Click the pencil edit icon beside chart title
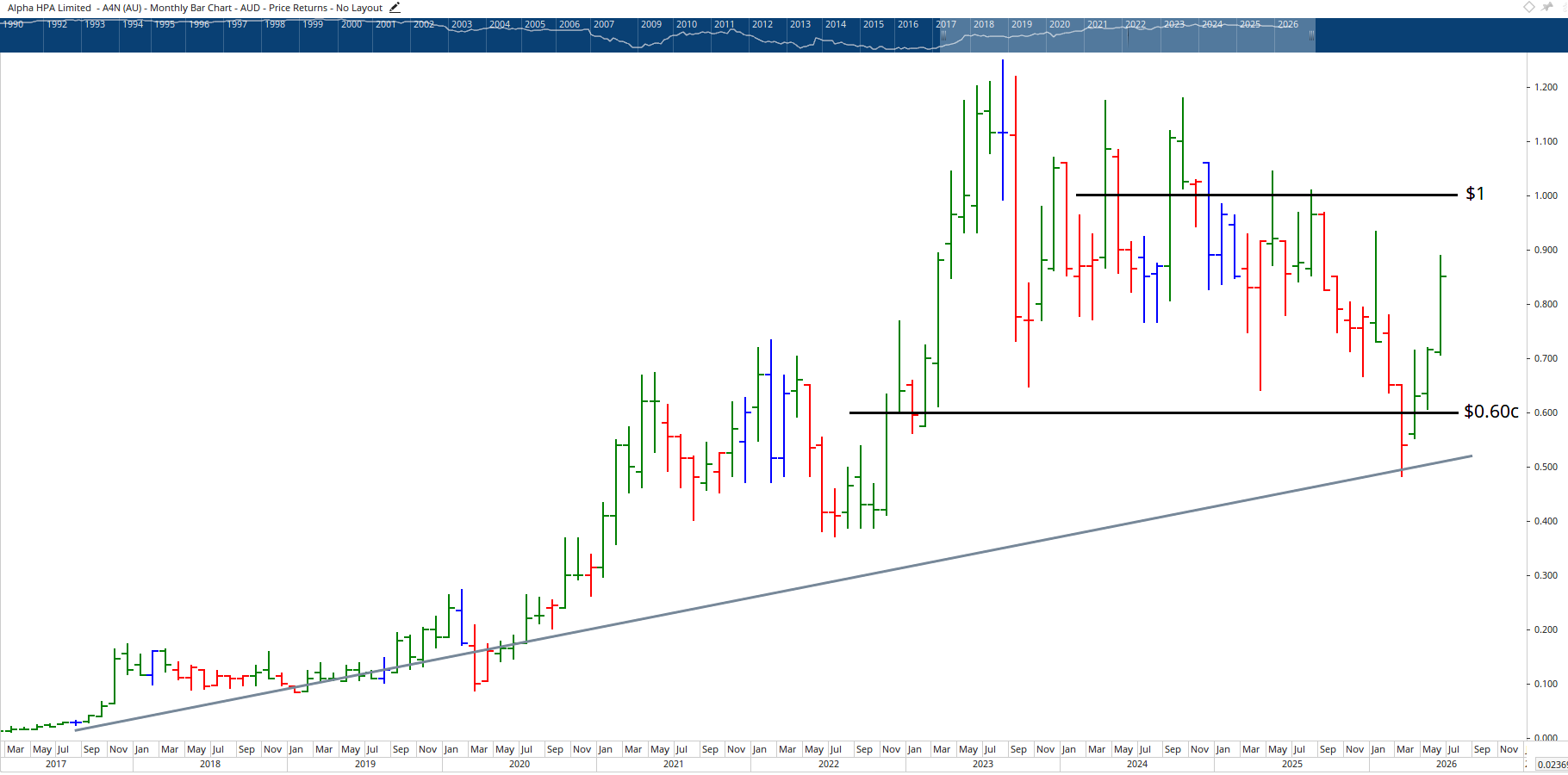 (395, 8)
